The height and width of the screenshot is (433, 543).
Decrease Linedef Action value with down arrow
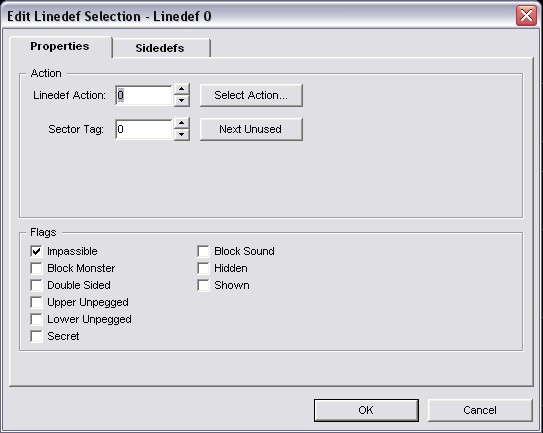click(x=181, y=101)
